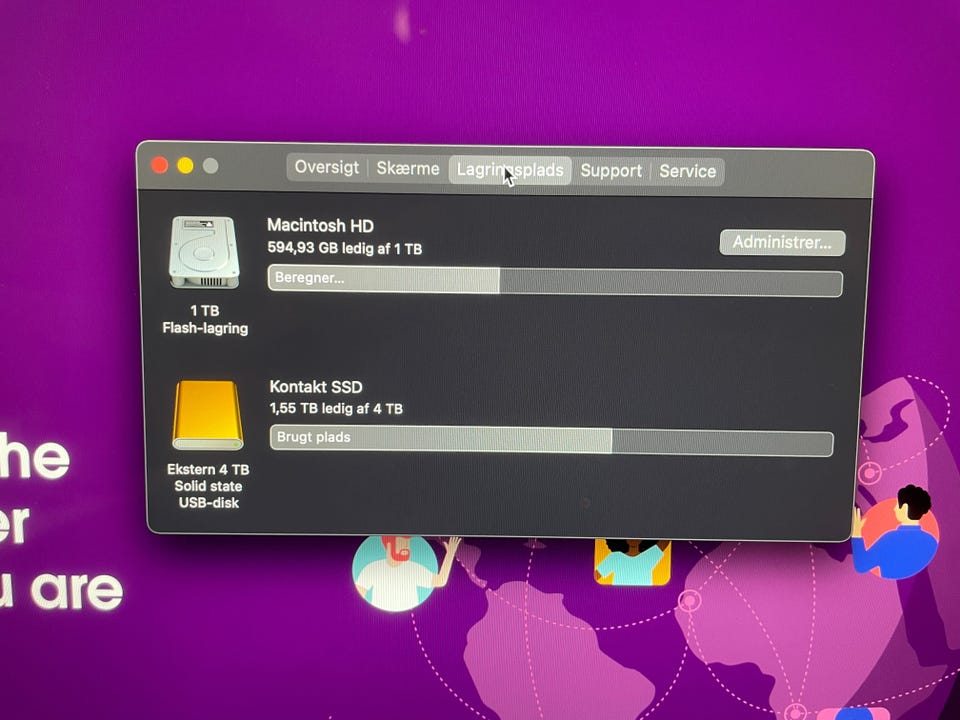This screenshot has width=960, height=720.
Task: Click the text 1,55 TB ledig af 4 TB
Action: (x=336, y=408)
